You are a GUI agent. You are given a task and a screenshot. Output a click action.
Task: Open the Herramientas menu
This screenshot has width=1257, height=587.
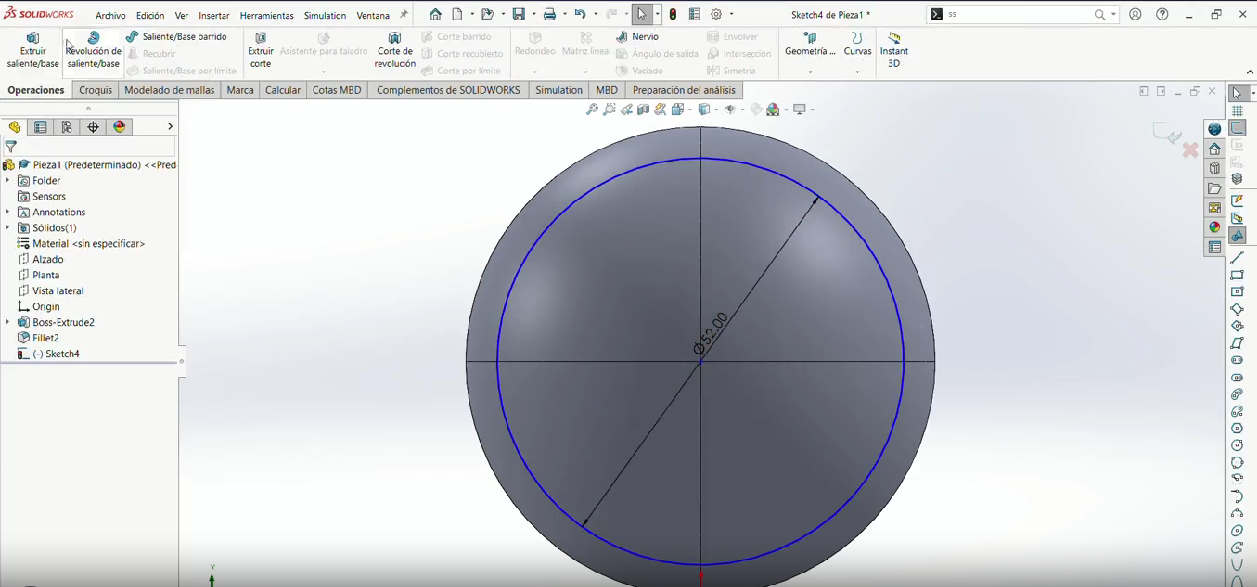(x=266, y=16)
